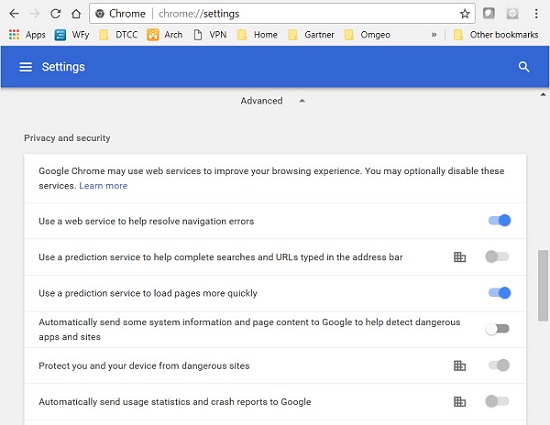Search settings with the magnifier icon

[524, 67]
